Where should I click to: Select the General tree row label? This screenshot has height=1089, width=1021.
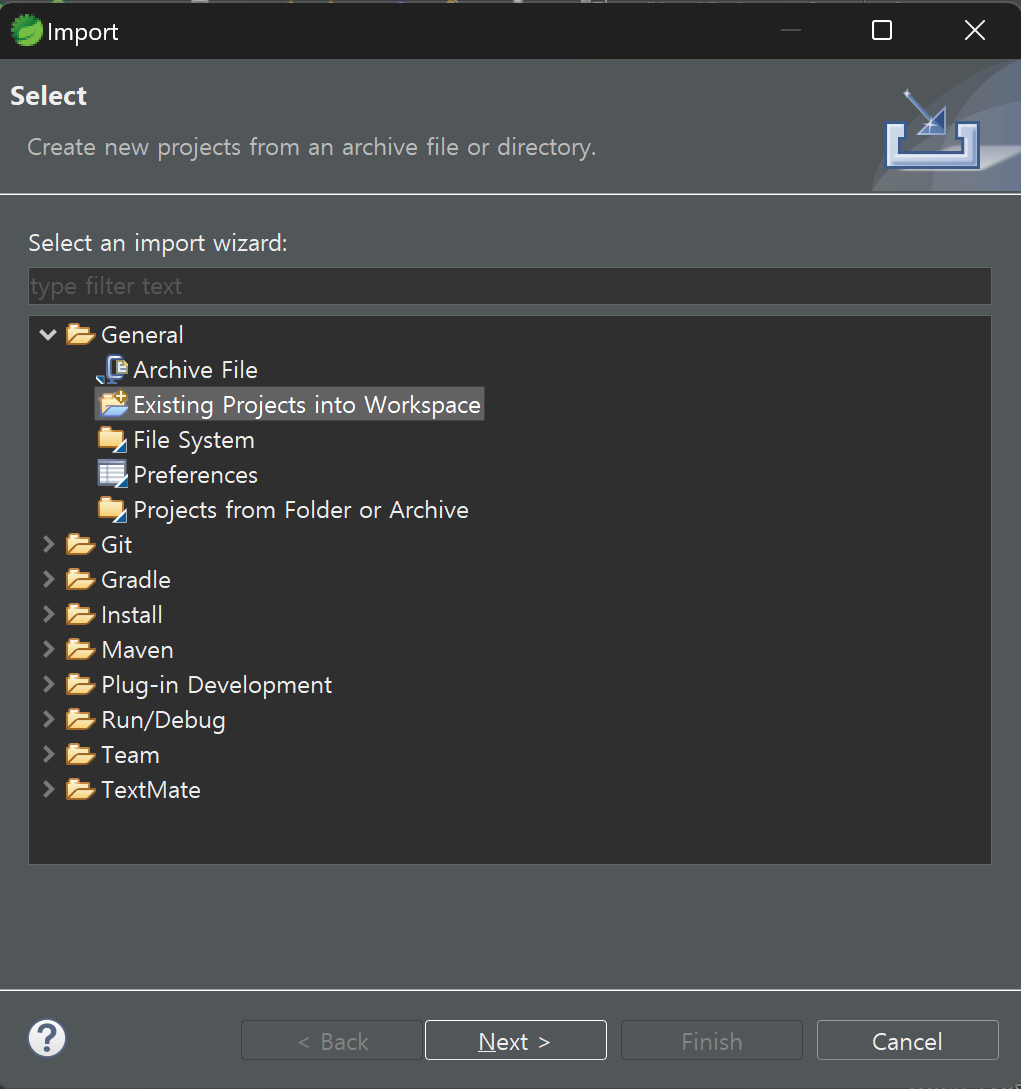point(142,335)
